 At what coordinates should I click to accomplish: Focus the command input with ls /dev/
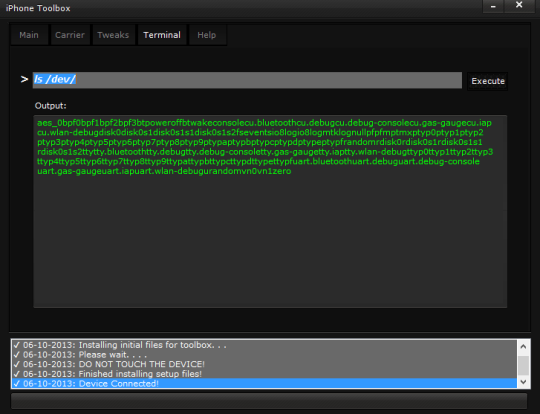pos(247,80)
